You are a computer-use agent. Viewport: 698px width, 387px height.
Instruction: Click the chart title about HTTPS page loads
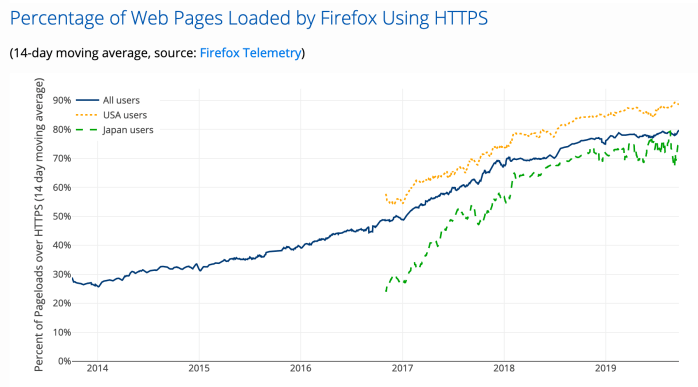click(249, 19)
